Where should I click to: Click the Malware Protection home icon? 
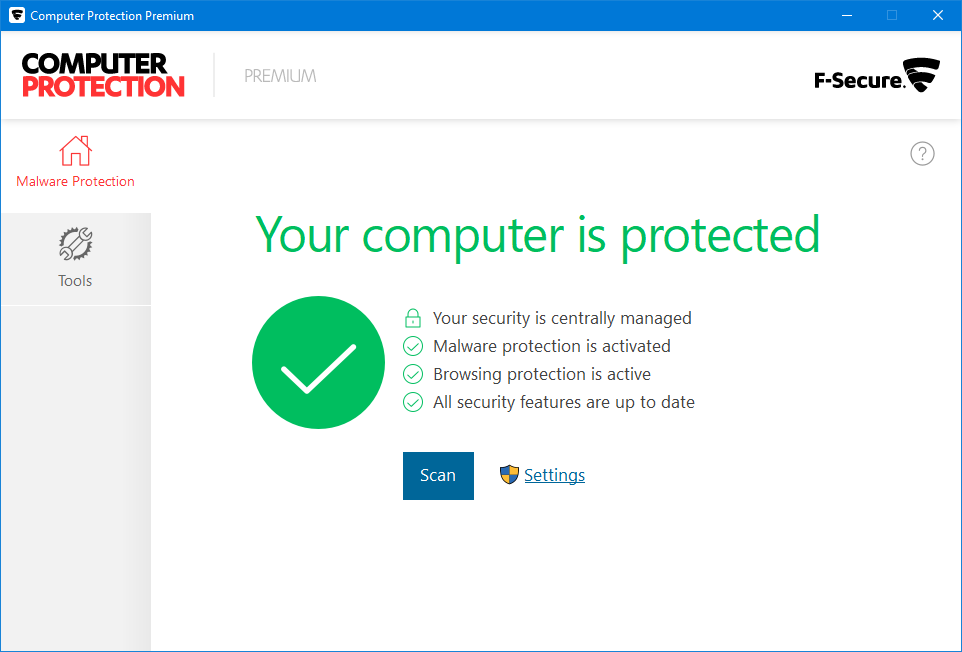[x=75, y=151]
